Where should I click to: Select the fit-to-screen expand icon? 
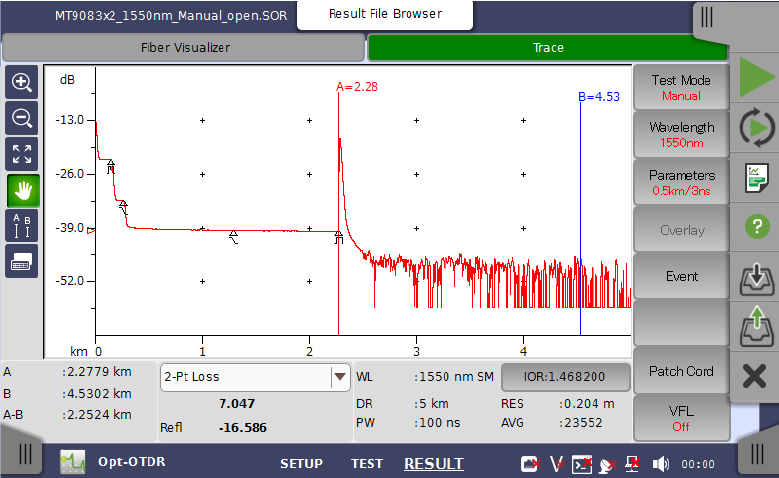click(21, 153)
